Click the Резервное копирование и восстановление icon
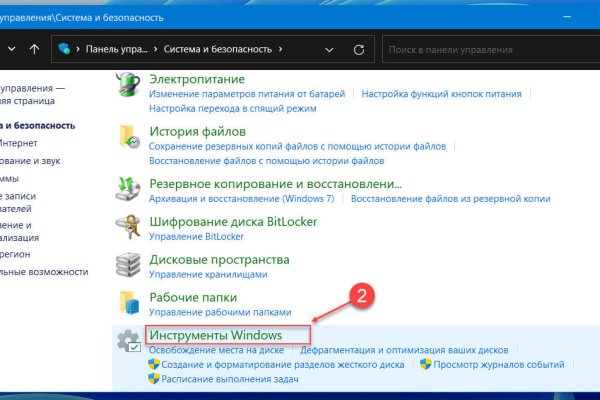This screenshot has width=600, height=400. click(x=127, y=190)
